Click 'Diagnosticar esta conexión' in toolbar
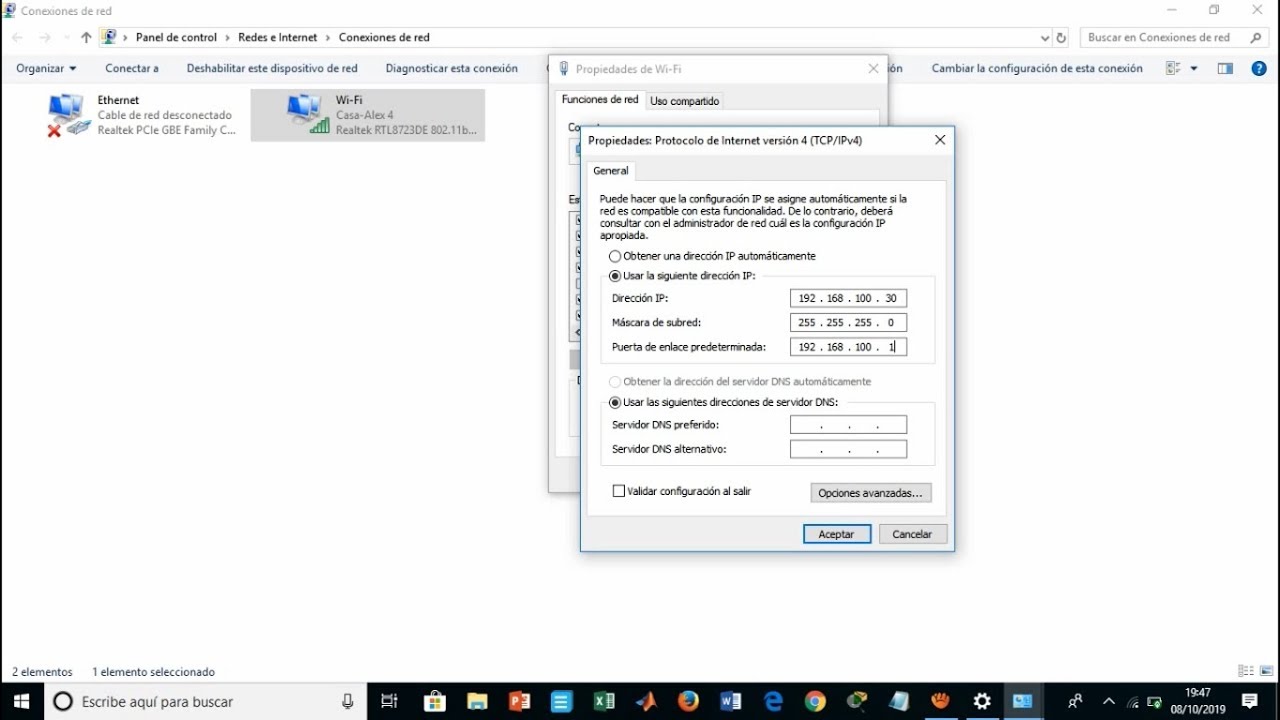This screenshot has width=1280, height=720. pos(452,68)
